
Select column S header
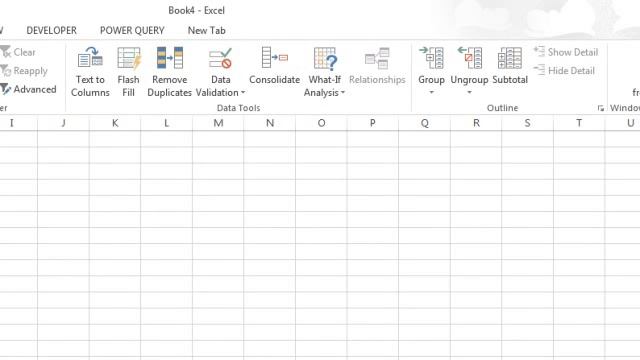(527, 123)
